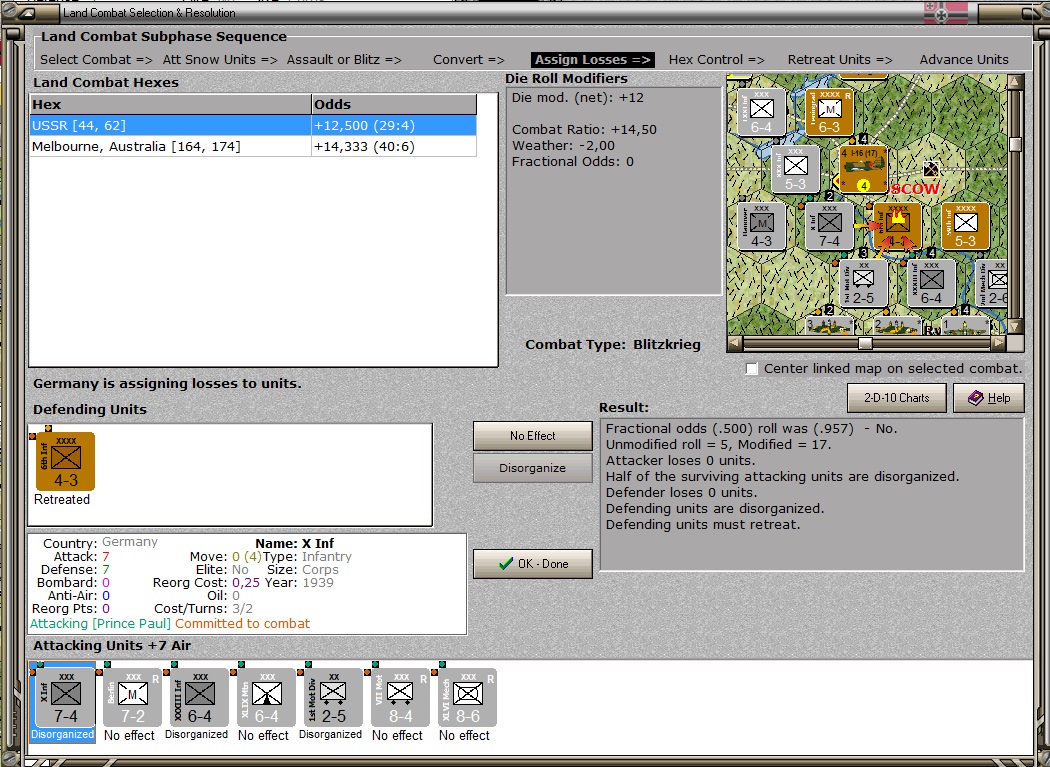Click the Committed to combat status text
Screen dimensions: 1050x767
[x=242, y=624]
